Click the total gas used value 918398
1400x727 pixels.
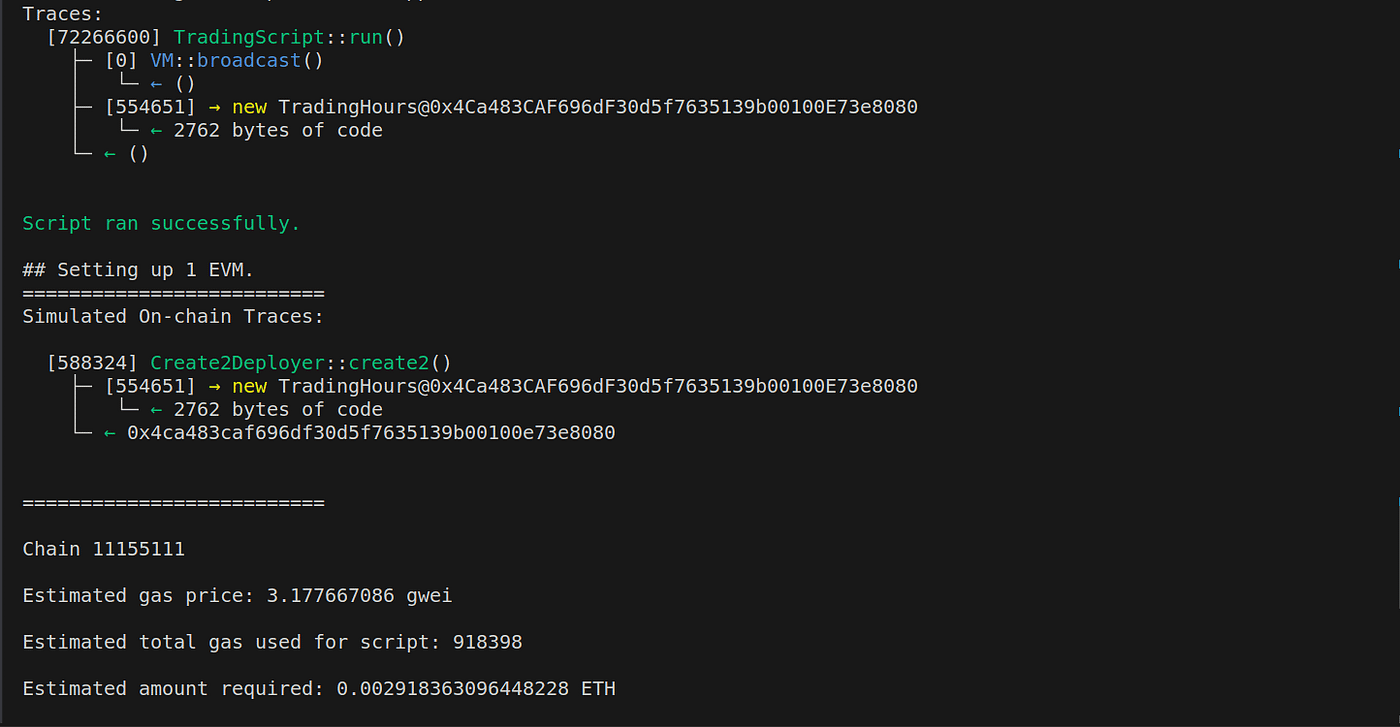tap(487, 642)
